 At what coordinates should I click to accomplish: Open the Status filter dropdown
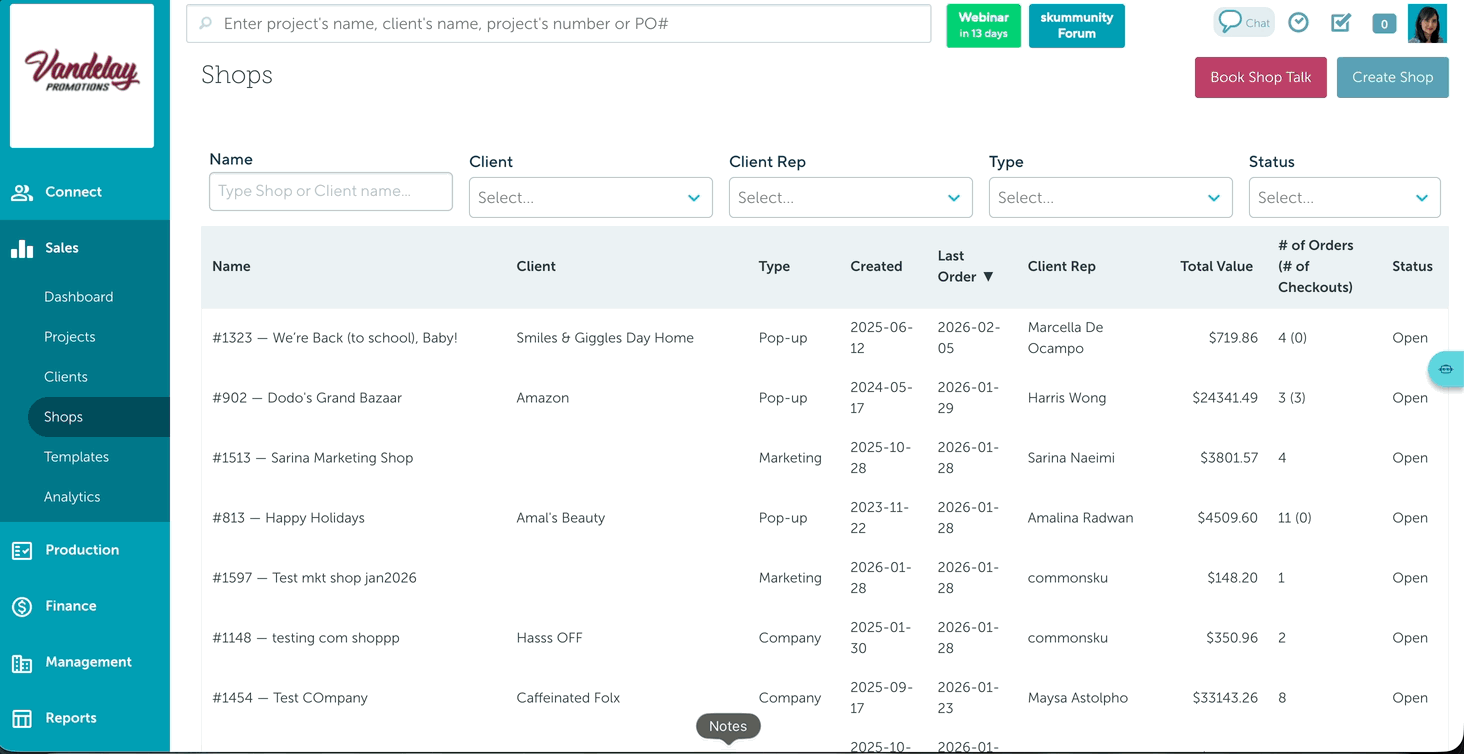[x=1344, y=198]
